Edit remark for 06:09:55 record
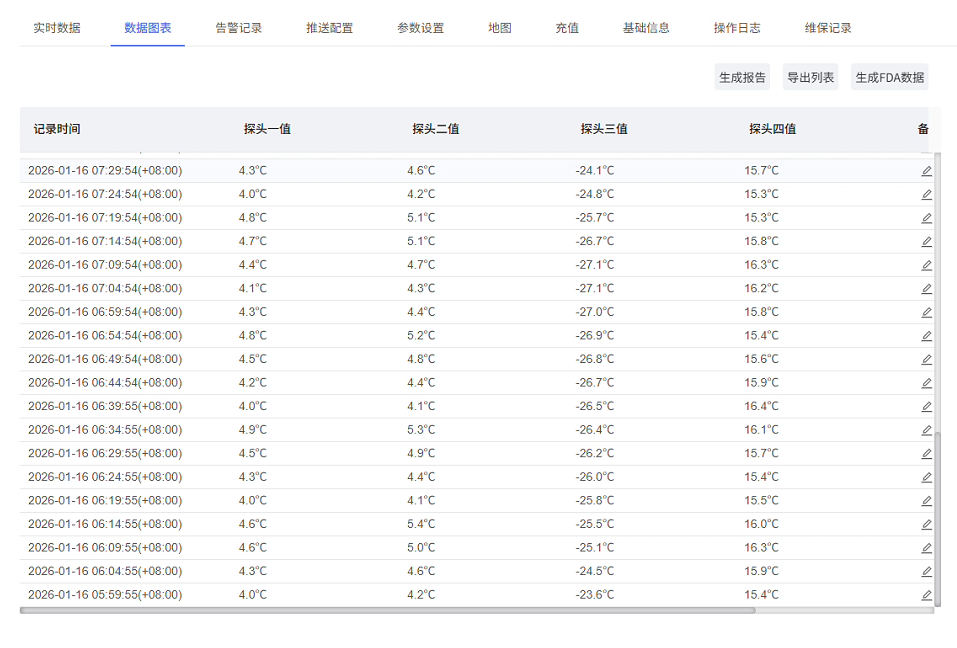The width and height of the screenshot is (957, 648). 926,548
